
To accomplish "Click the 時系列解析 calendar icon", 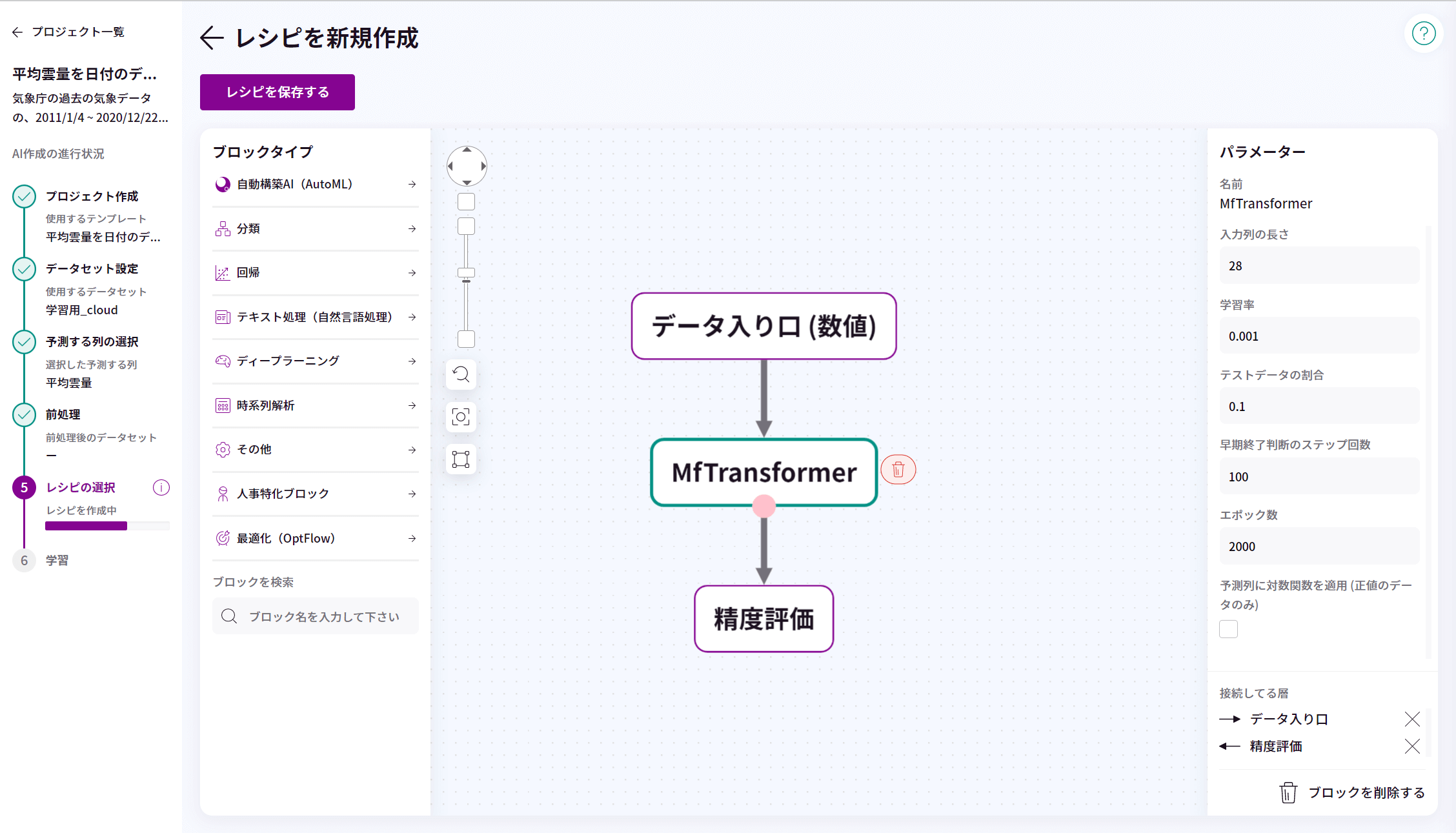I will coord(223,406).
